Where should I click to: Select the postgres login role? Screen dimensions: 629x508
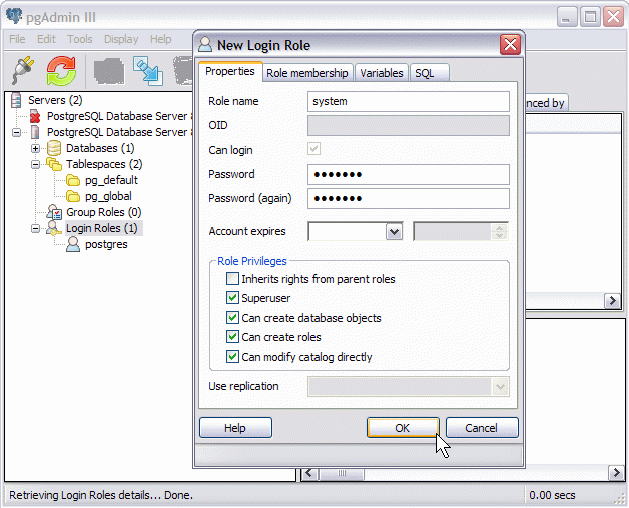[x=106, y=244]
